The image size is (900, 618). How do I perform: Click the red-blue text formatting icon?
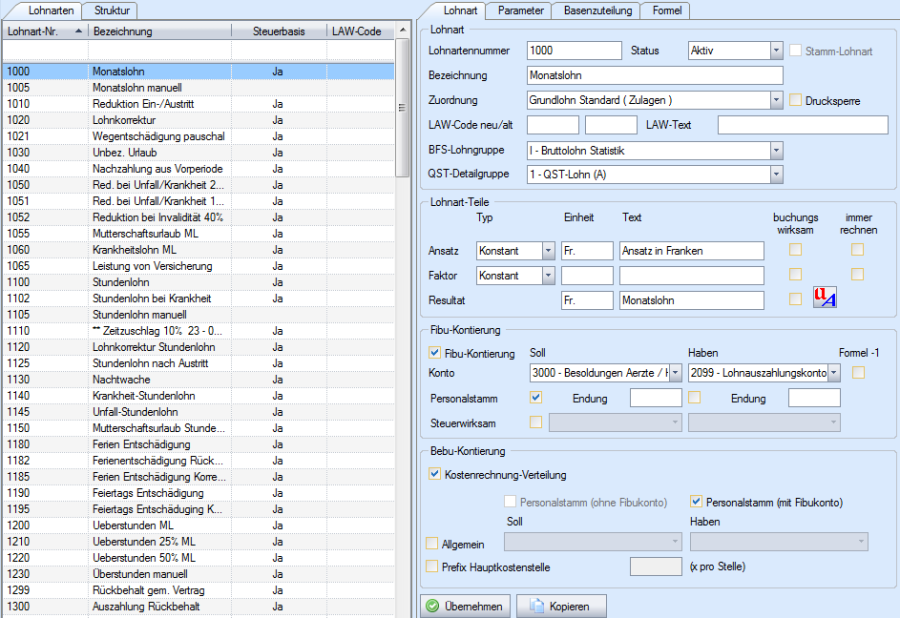coord(824,297)
